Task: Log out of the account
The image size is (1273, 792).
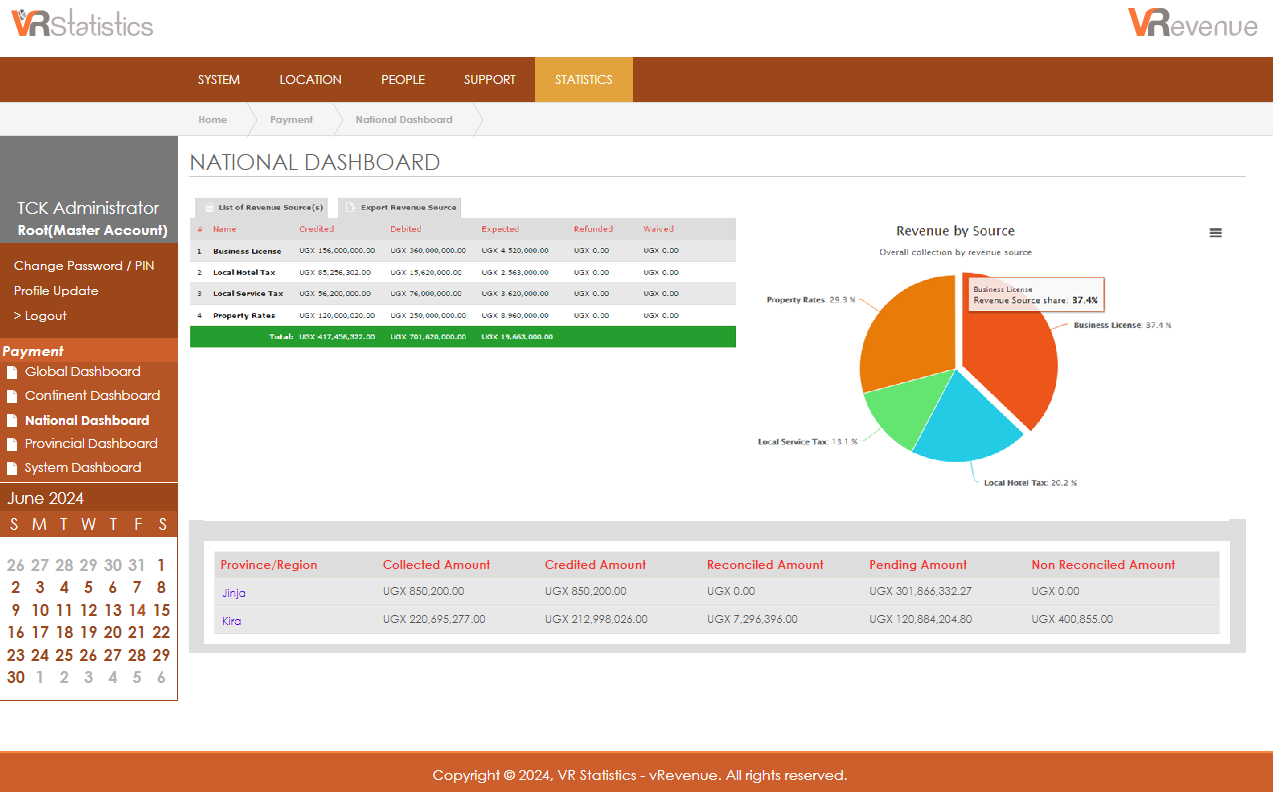Action: point(40,316)
